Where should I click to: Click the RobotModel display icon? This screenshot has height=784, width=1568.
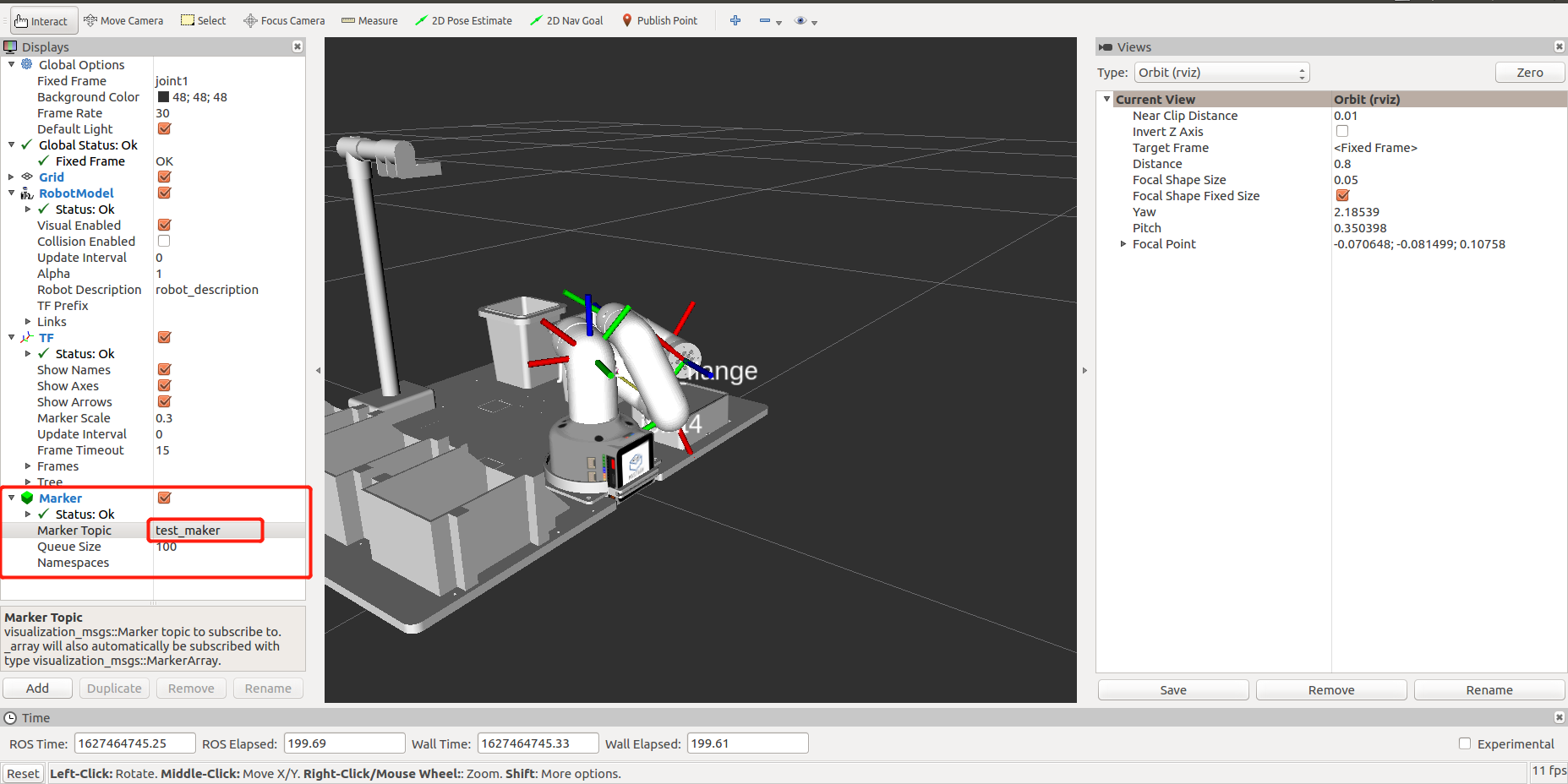pos(27,193)
